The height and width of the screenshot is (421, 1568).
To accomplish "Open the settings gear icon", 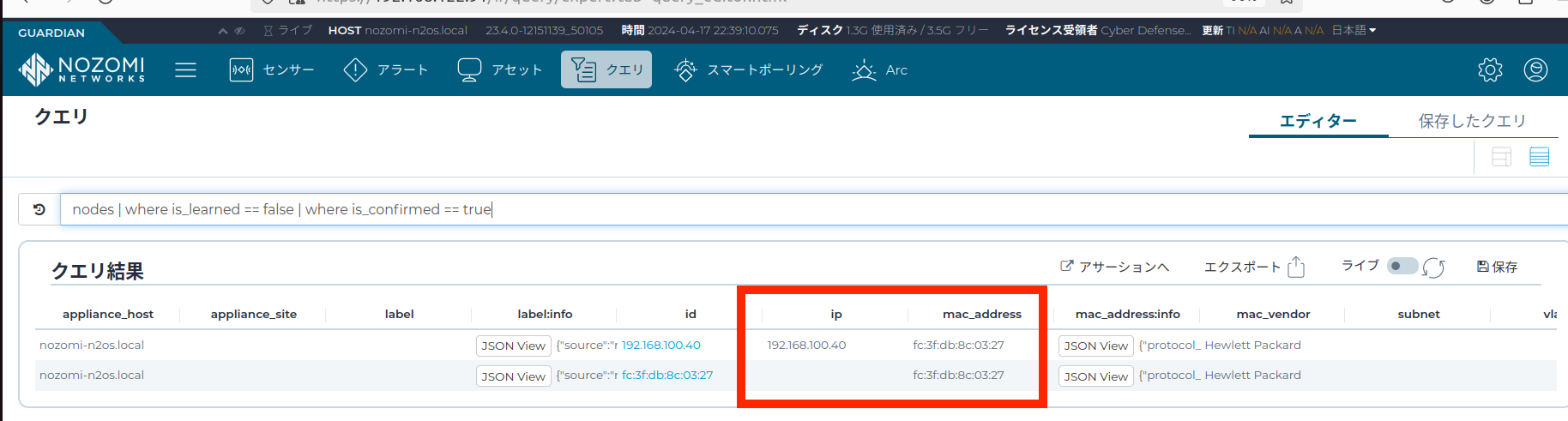I will (x=1490, y=69).
